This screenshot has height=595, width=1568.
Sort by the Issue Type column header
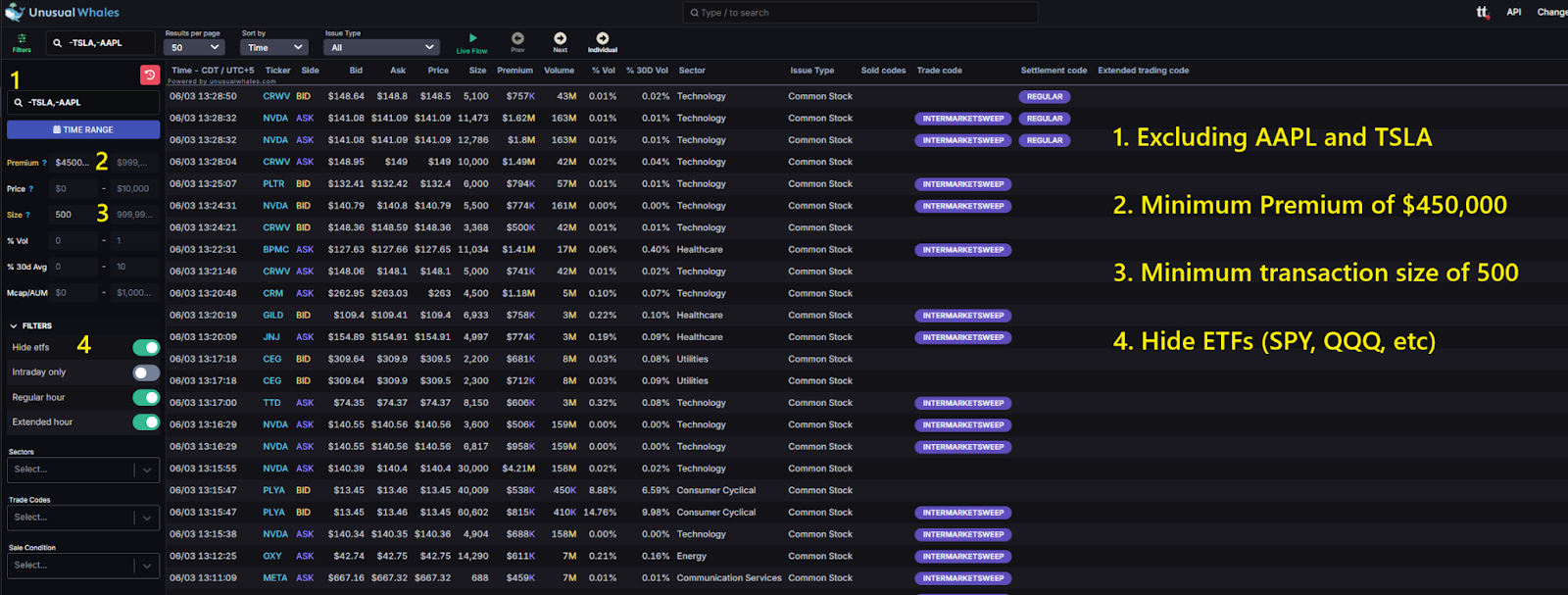click(812, 71)
